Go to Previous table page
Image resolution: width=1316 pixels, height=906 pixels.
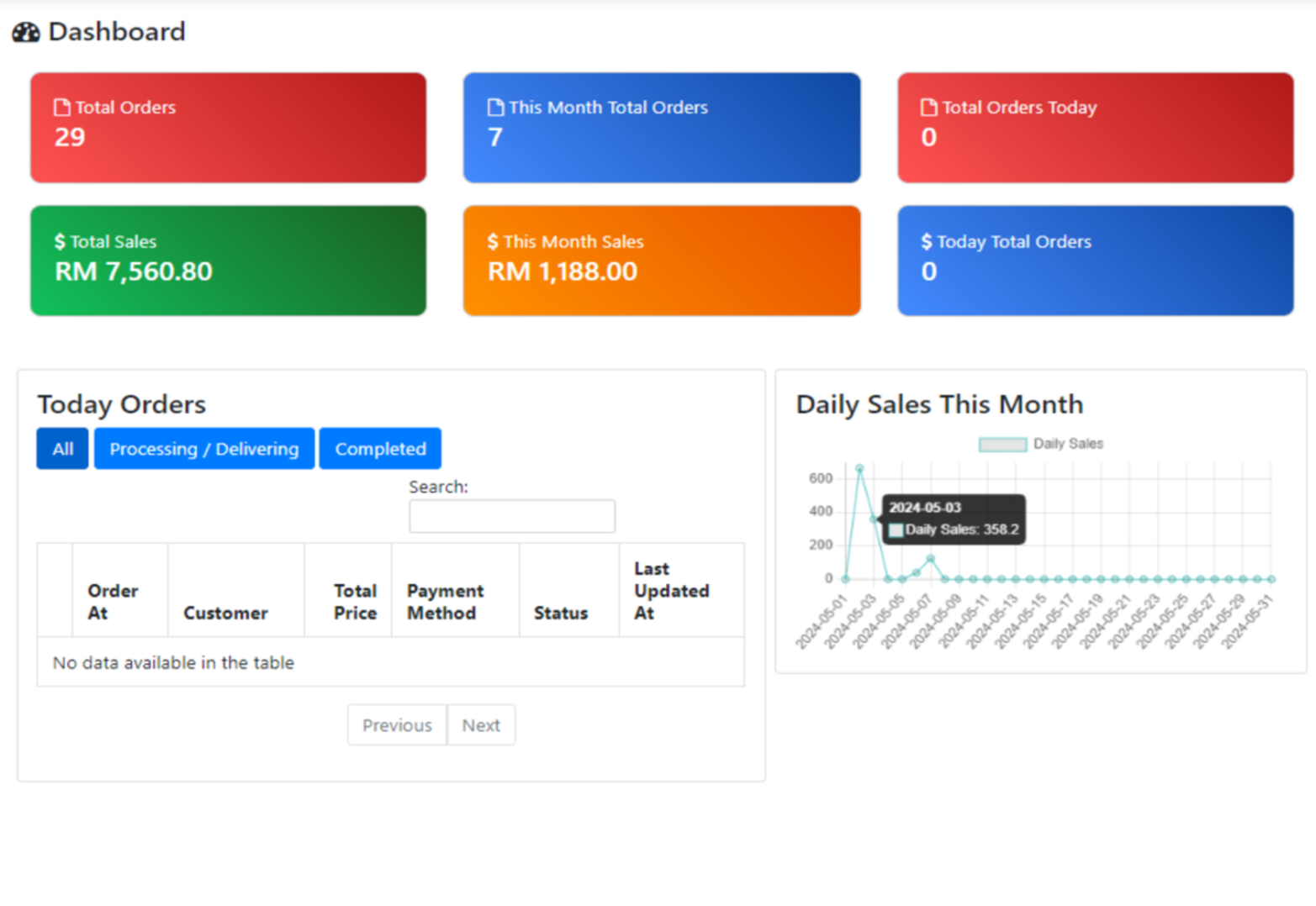tap(397, 725)
